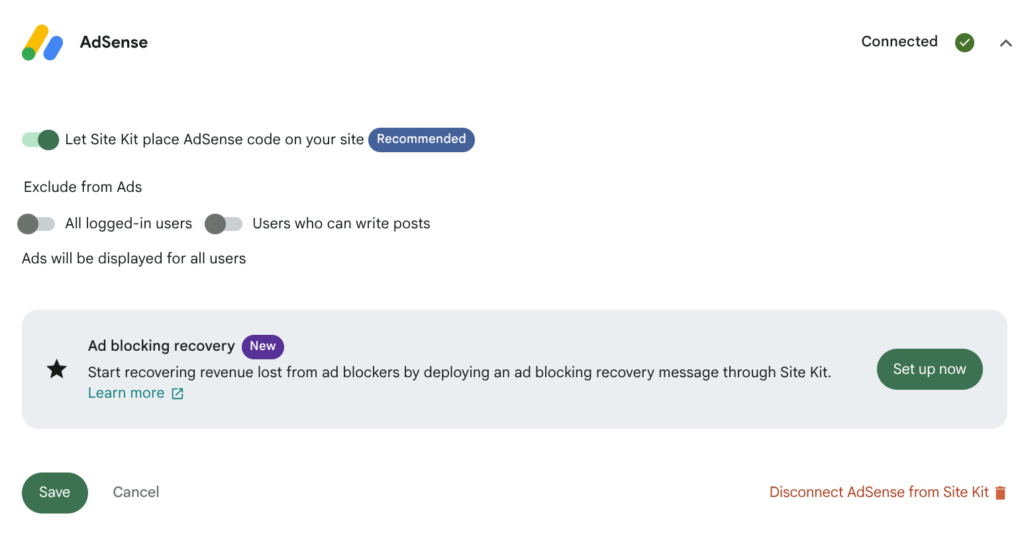Cancel the AdSense settings changes
The image size is (1024, 538).
click(136, 492)
